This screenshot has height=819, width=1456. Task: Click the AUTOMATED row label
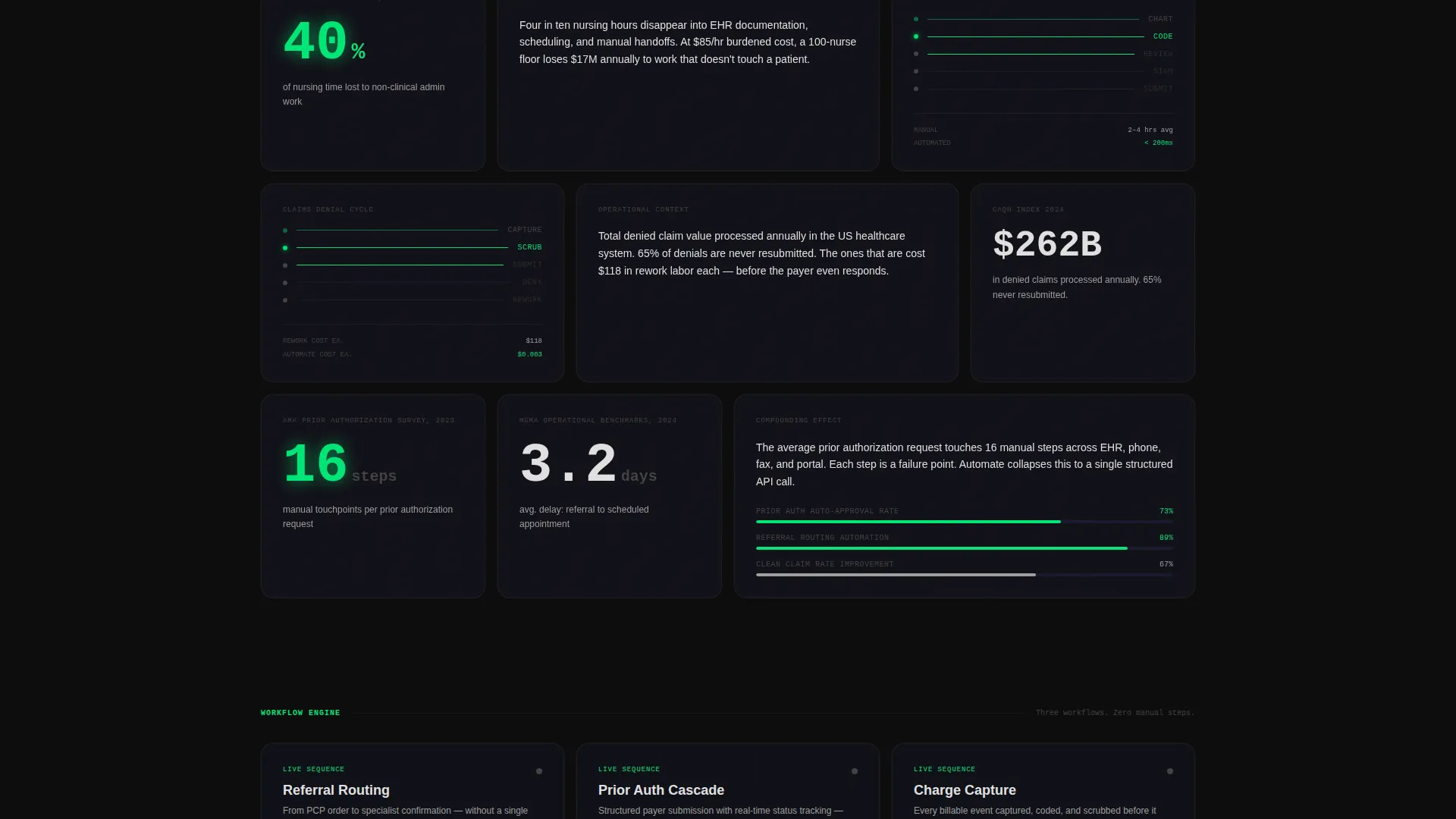click(x=932, y=143)
